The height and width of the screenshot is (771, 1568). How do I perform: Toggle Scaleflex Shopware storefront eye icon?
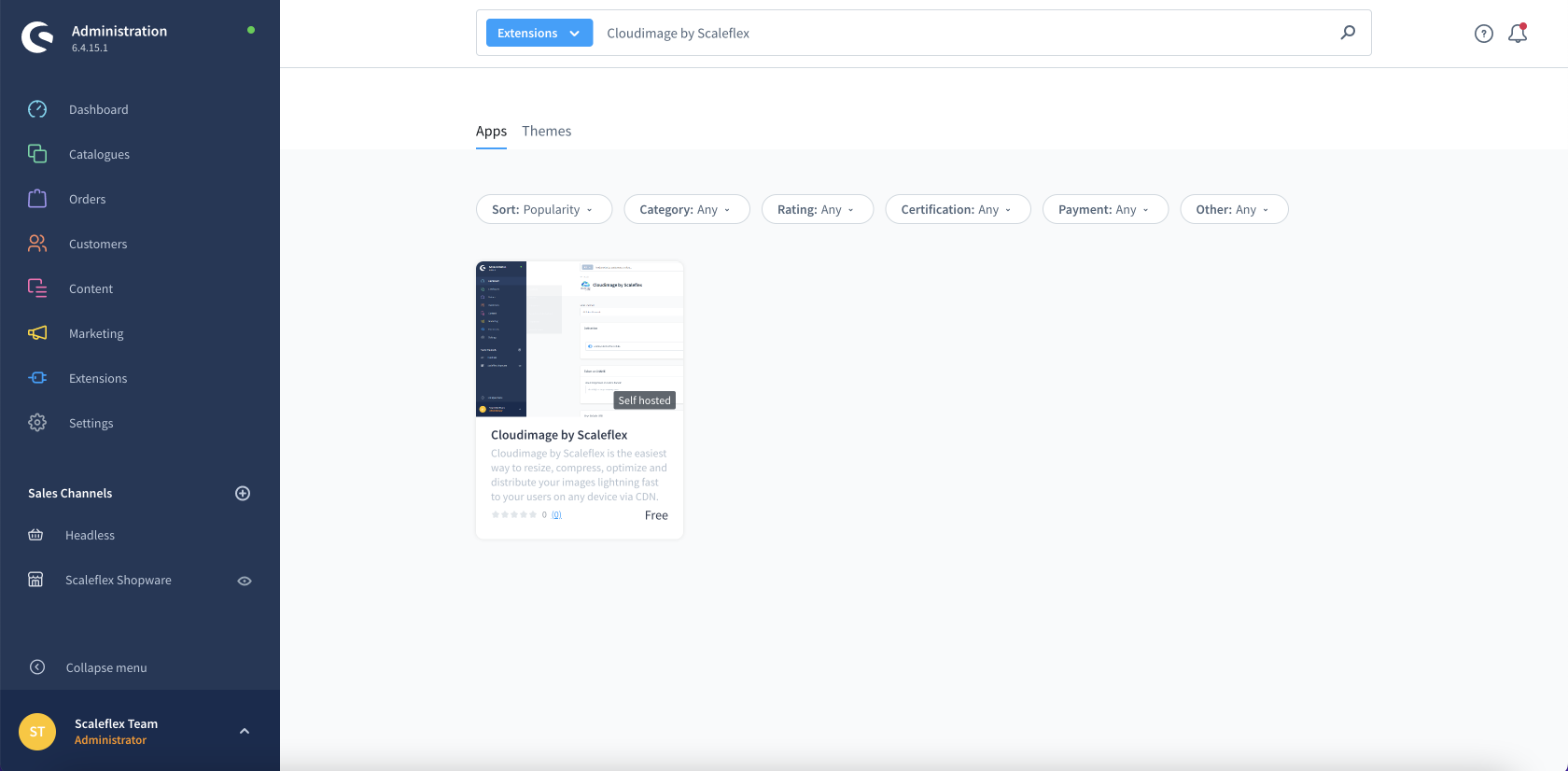245,581
